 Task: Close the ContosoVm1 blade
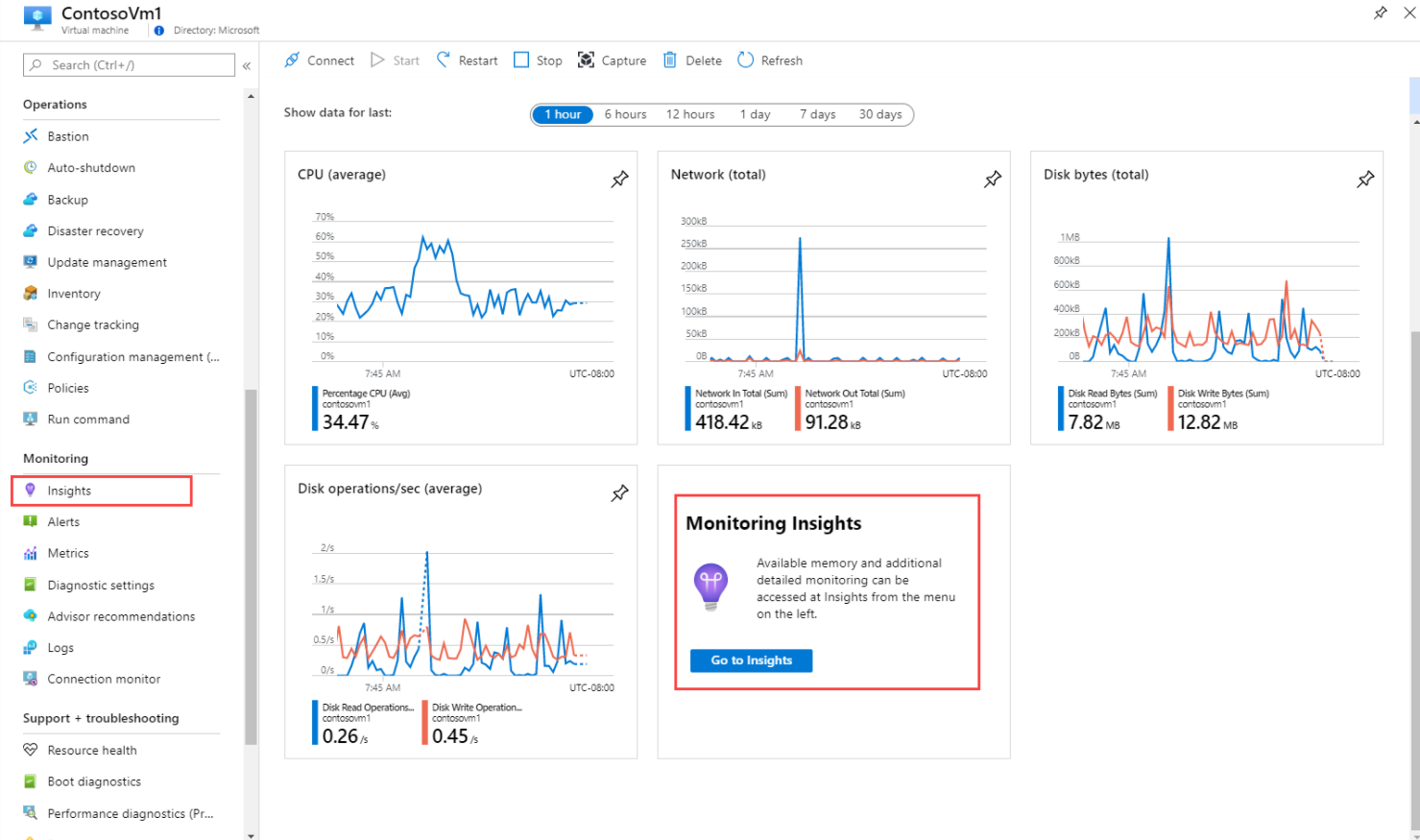tap(1409, 12)
